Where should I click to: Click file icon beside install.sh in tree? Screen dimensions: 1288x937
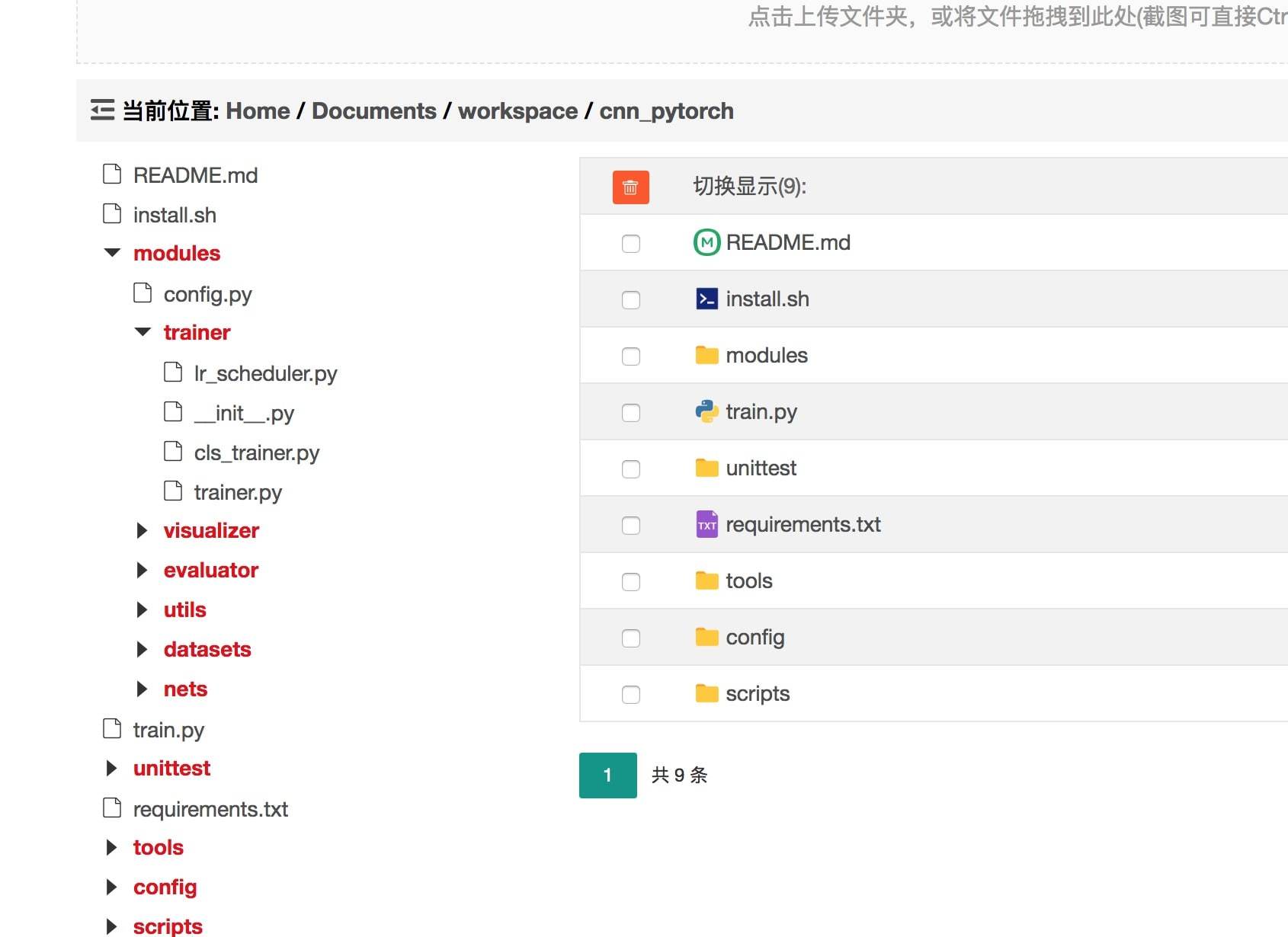(x=112, y=213)
